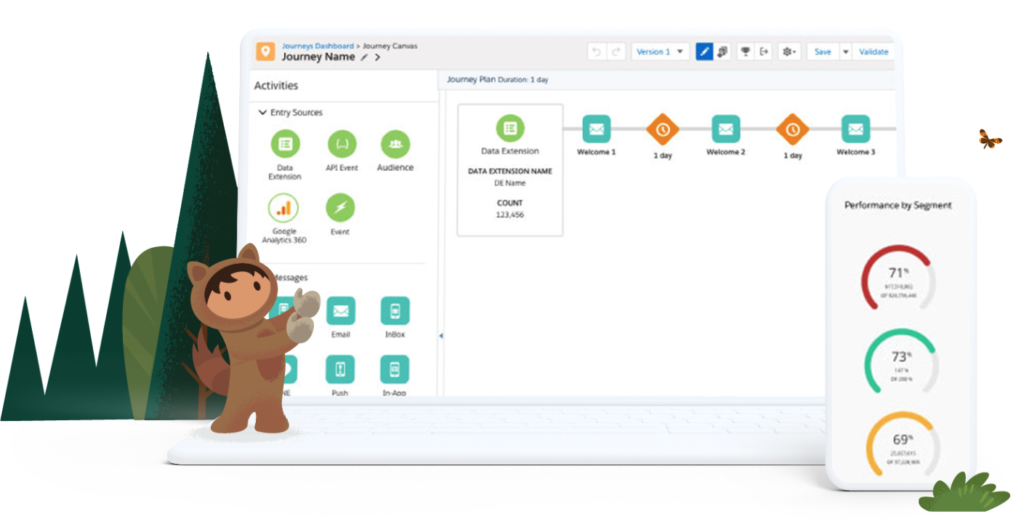This screenshot has height=522, width=1024.
Task: Click the Event lightning bolt icon
Action: pos(340,208)
